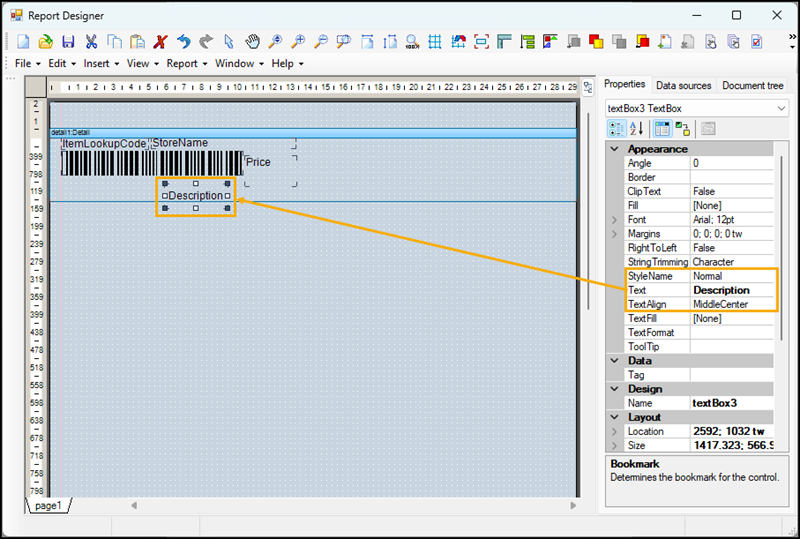
Task: Open the View menu
Action: (x=142, y=64)
